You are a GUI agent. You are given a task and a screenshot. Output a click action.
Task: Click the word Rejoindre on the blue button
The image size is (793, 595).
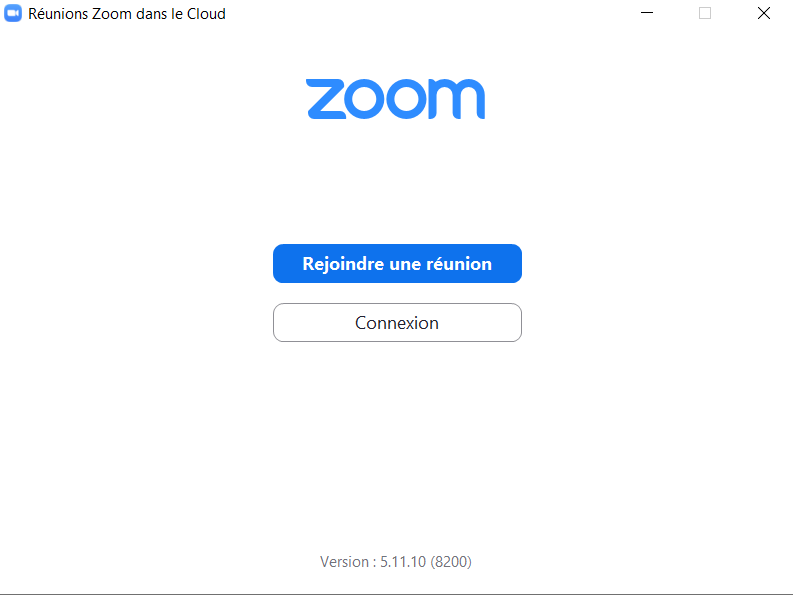343,264
